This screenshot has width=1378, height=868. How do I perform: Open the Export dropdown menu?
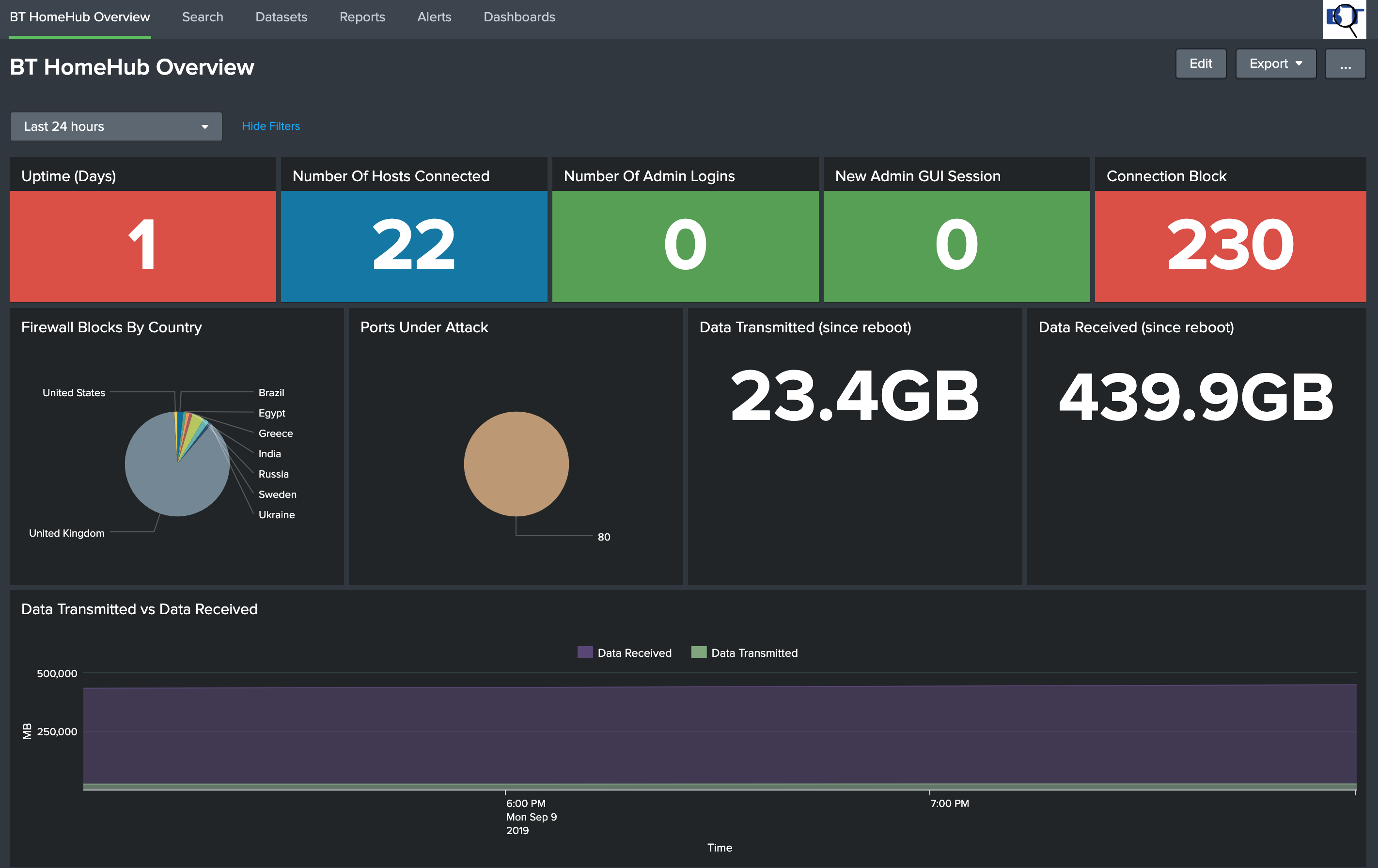click(1276, 63)
